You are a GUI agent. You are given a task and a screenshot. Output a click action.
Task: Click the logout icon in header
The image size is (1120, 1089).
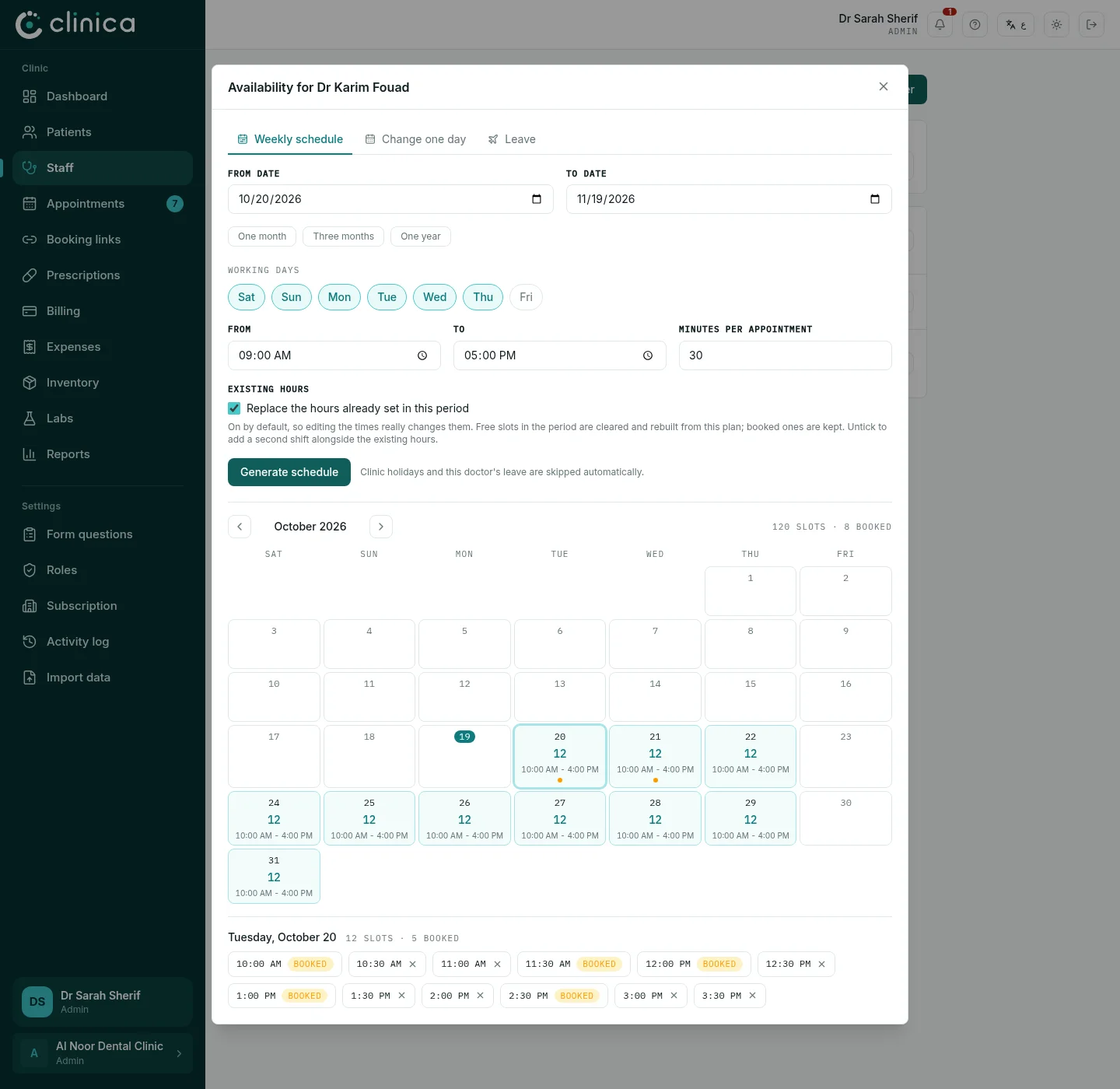click(1091, 25)
